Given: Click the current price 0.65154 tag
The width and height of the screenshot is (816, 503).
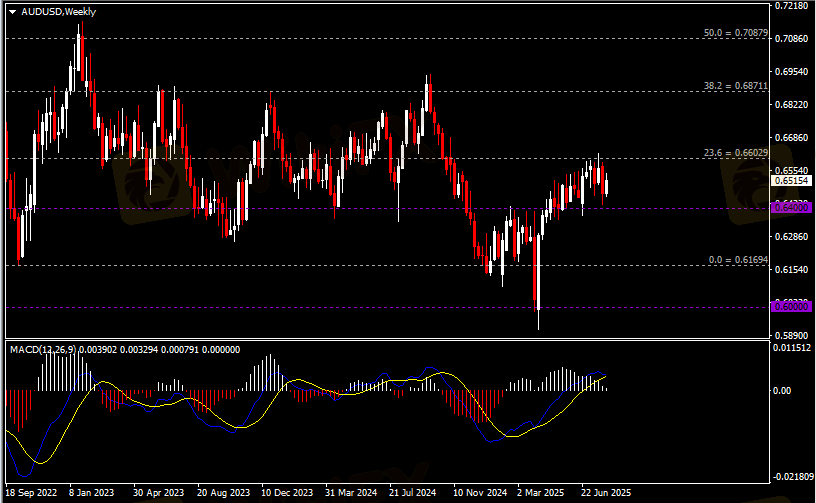Looking at the screenshot, I should (x=792, y=182).
